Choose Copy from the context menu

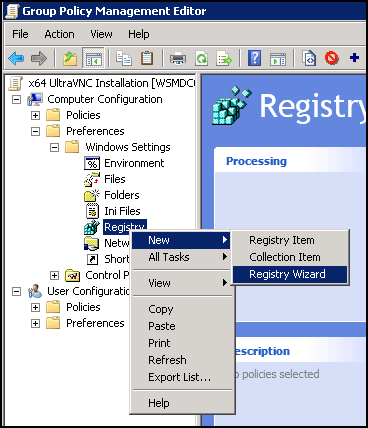tap(181, 309)
